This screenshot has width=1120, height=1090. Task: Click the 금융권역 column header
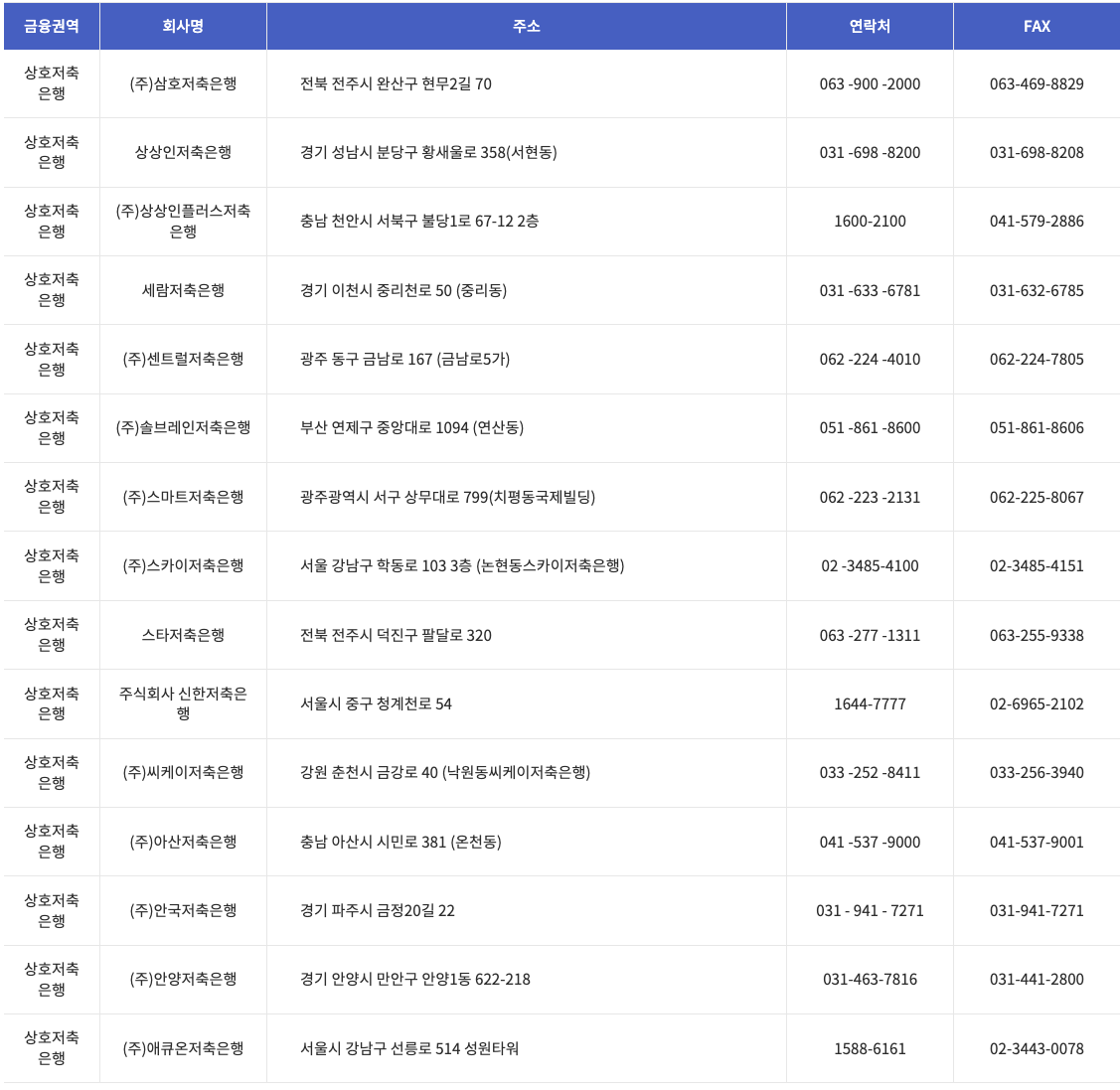point(52,27)
